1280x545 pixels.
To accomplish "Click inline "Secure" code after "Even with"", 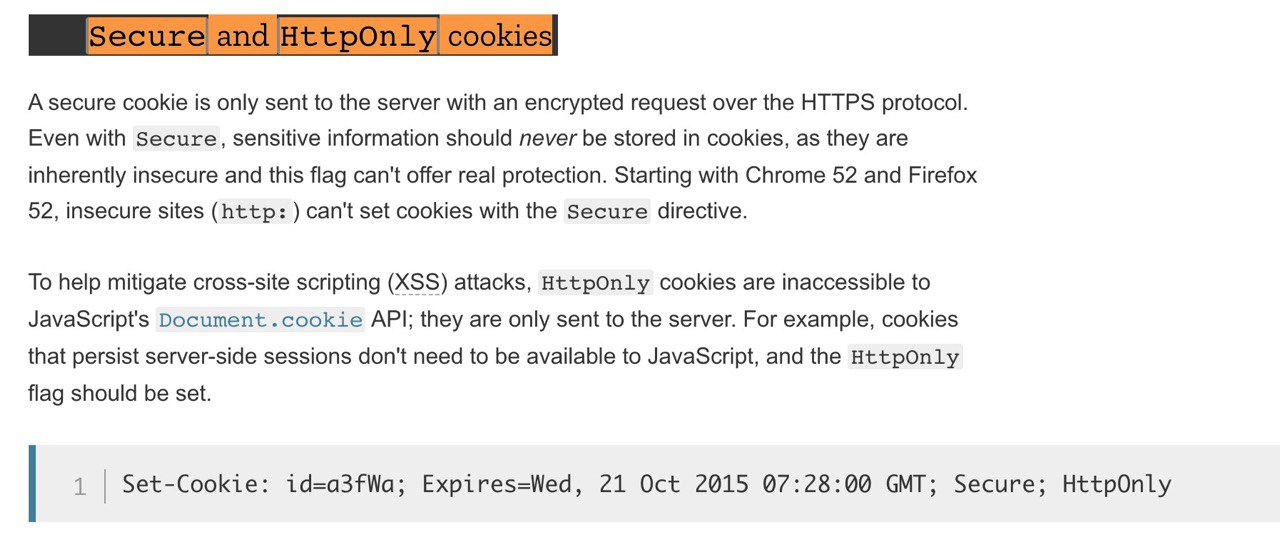I will [x=176, y=138].
